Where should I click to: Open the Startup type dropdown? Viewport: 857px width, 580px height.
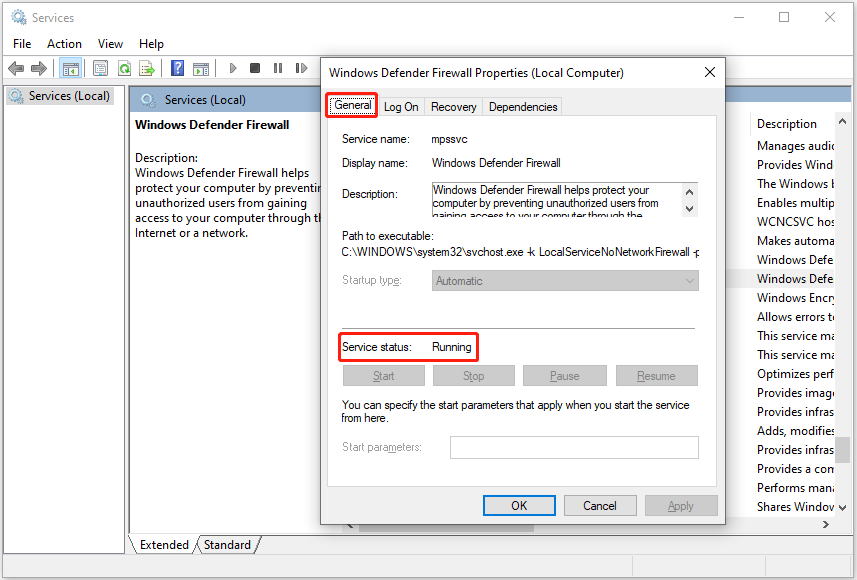(x=565, y=281)
